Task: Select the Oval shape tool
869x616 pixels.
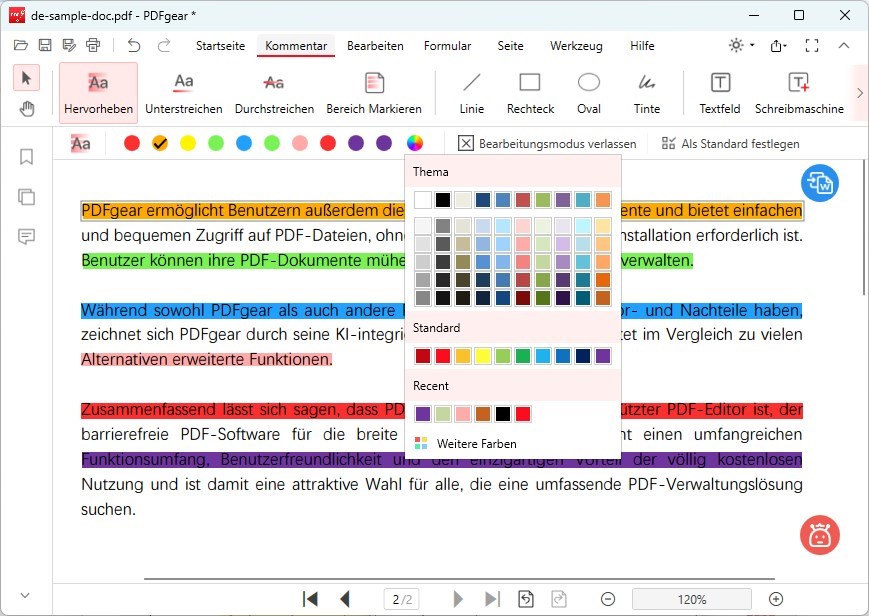Action: point(589,91)
